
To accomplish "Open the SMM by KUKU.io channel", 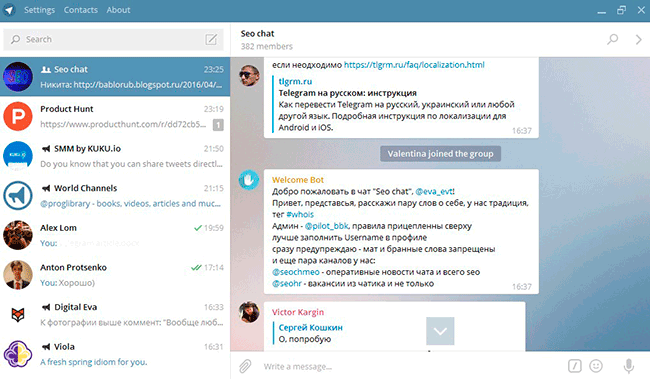I will pyautogui.click(x=115, y=156).
